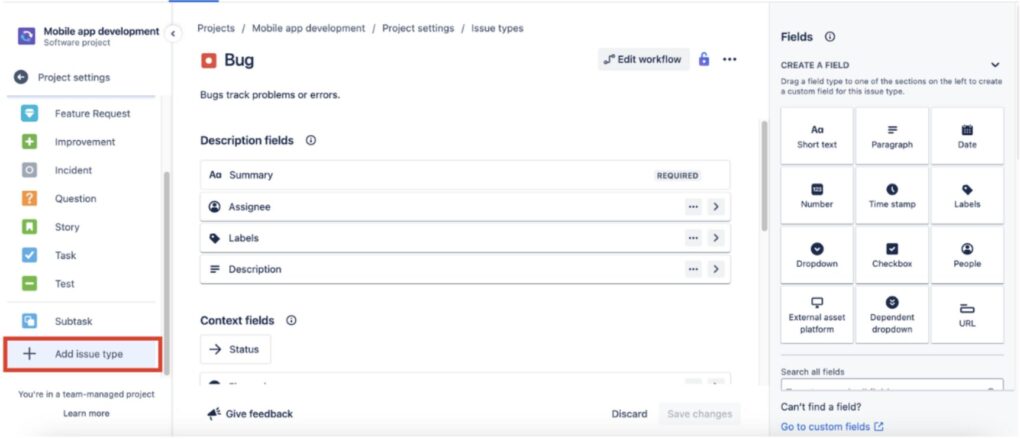This screenshot has width=1020, height=439.
Task: Select the Dropdown field type tile
Action: [x=816, y=256]
